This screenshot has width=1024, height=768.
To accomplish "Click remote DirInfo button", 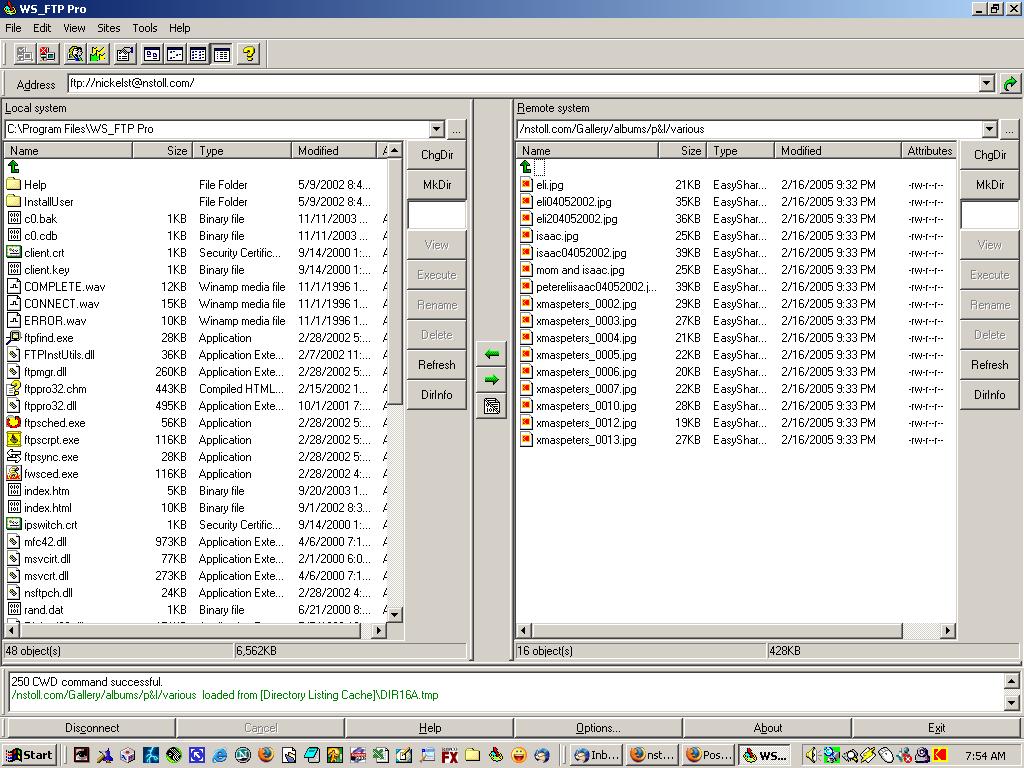I will tap(989, 395).
